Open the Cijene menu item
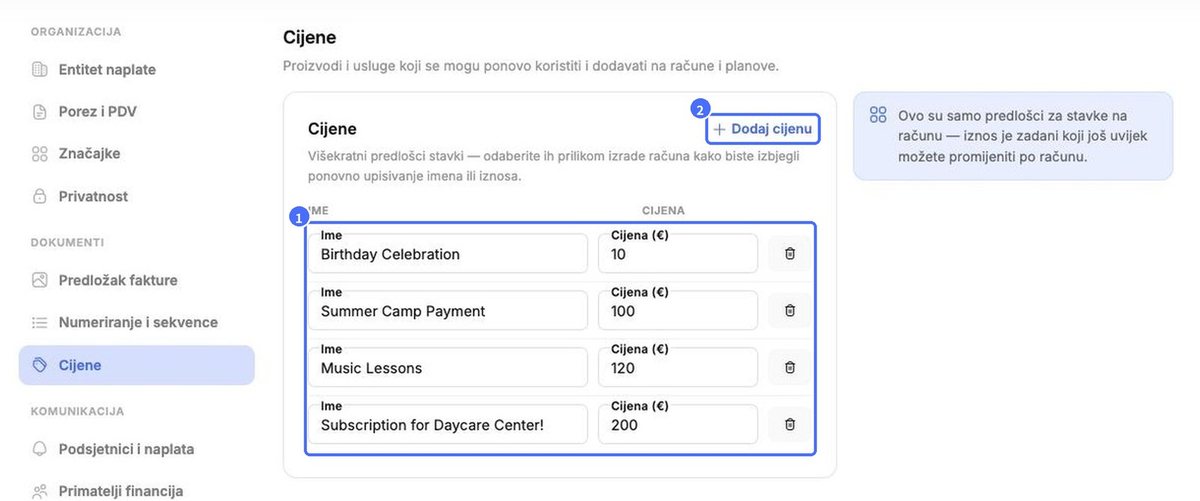 pos(137,366)
